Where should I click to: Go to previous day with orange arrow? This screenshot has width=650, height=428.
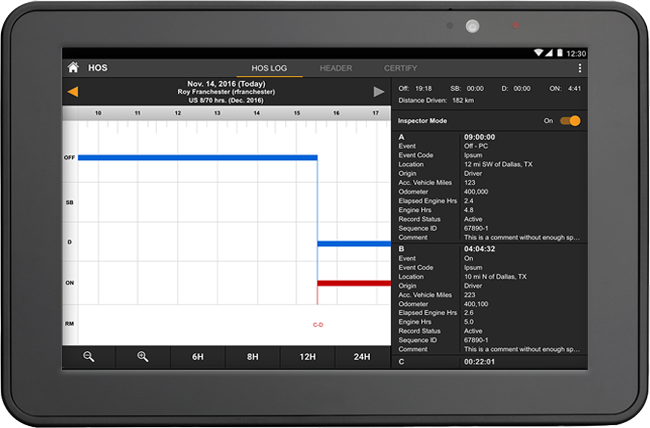(x=73, y=92)
